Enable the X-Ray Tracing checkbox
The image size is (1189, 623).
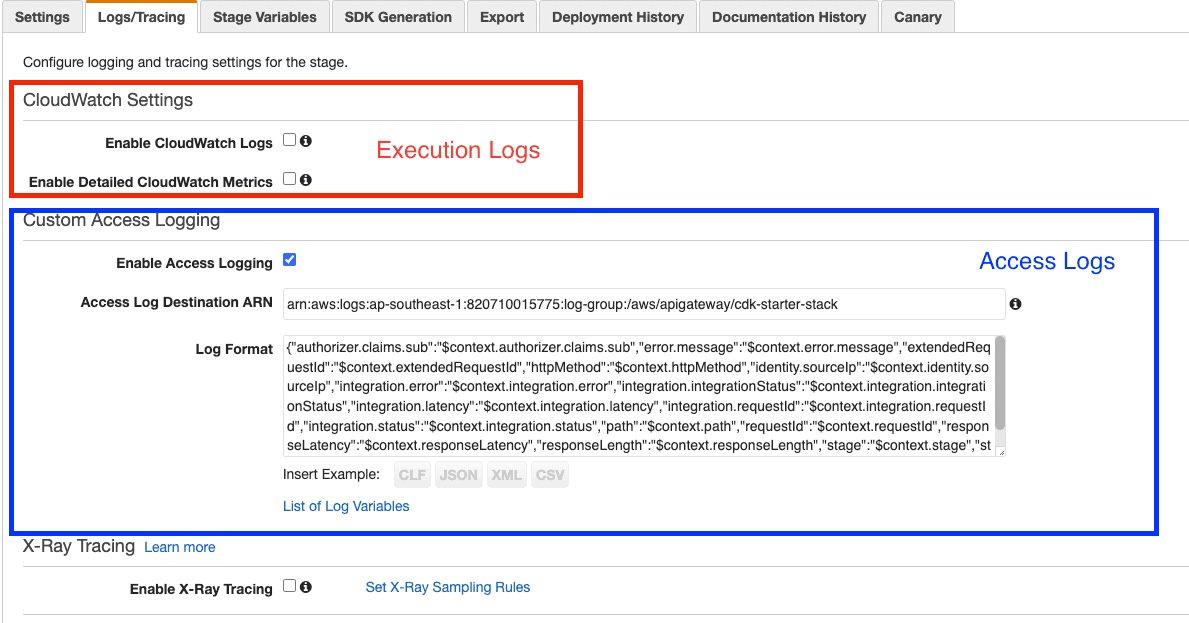tap(287, 585)
